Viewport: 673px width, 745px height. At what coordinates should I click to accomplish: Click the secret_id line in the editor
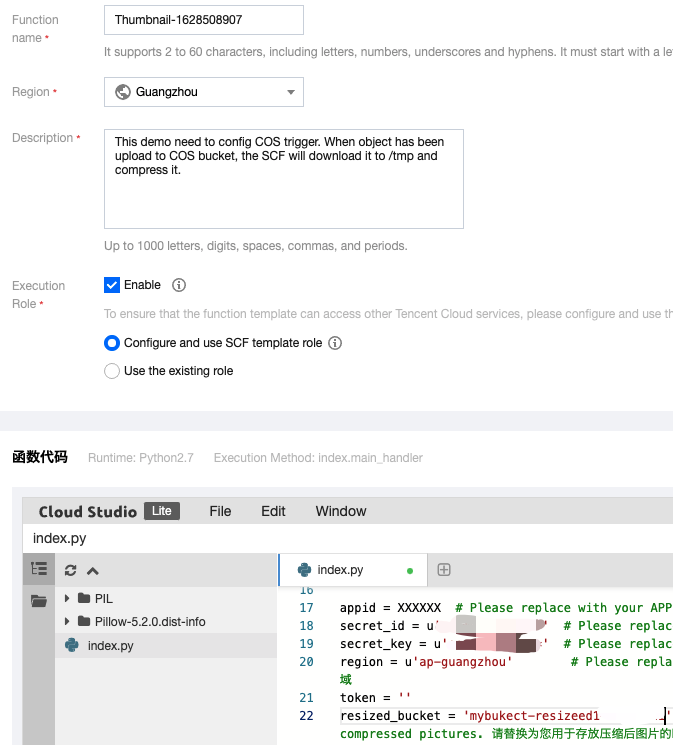[506, 626]
